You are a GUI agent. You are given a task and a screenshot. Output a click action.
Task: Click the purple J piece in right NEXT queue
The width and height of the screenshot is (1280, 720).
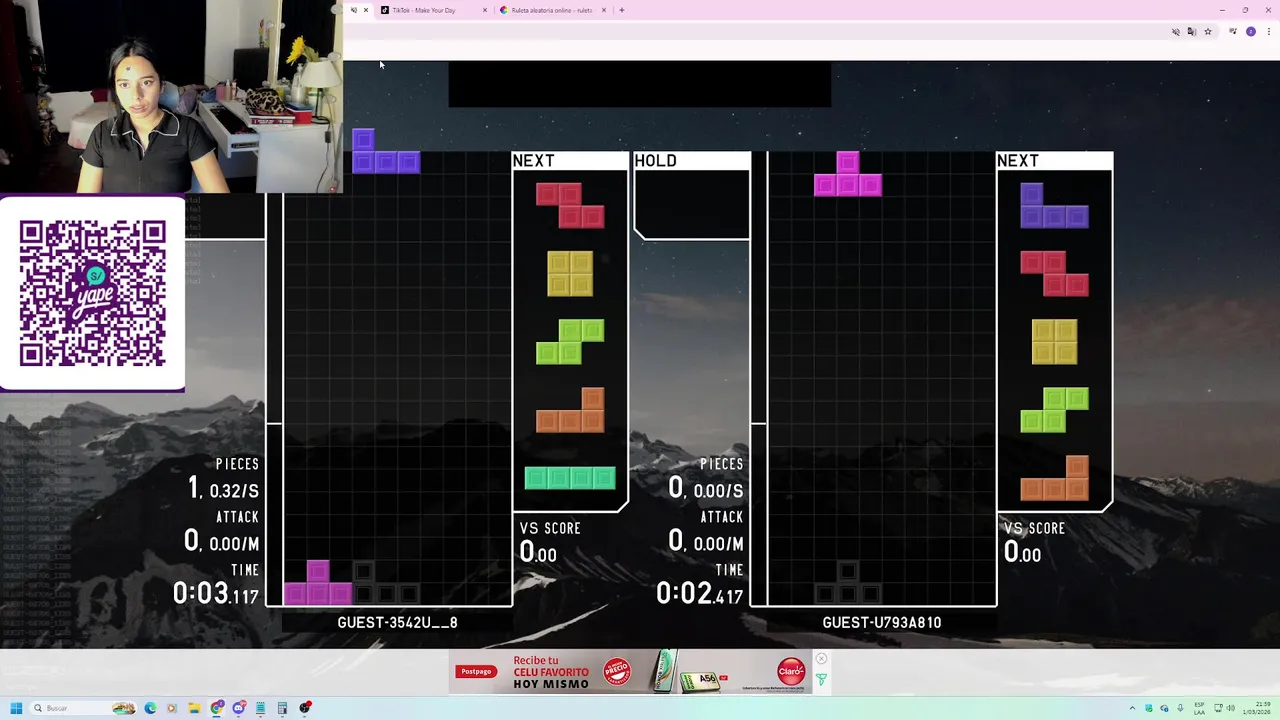(1054, 205)
